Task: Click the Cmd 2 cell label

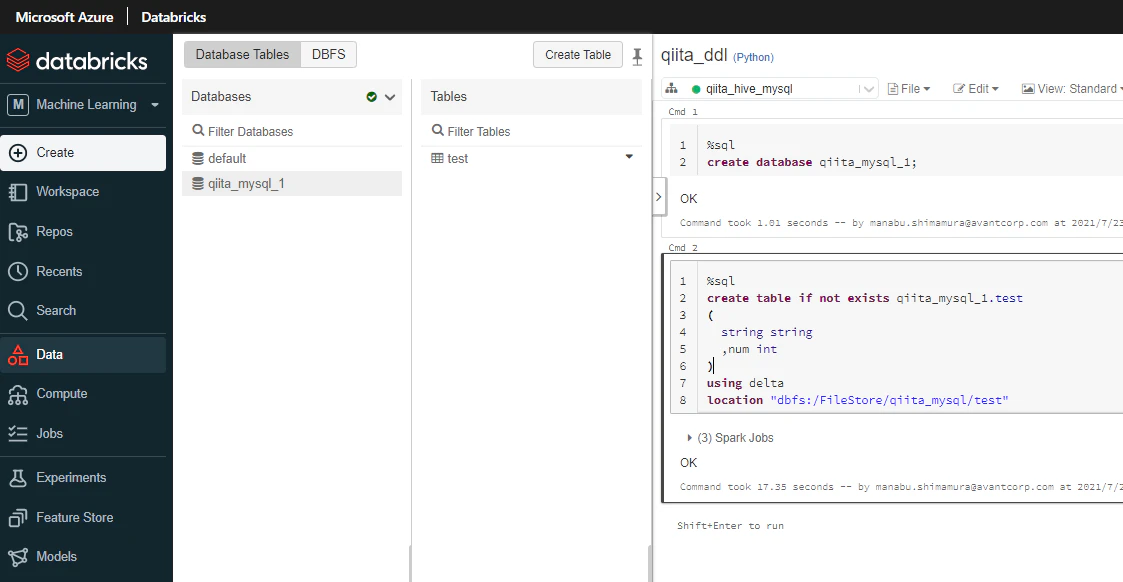Action: pos(683,248)
